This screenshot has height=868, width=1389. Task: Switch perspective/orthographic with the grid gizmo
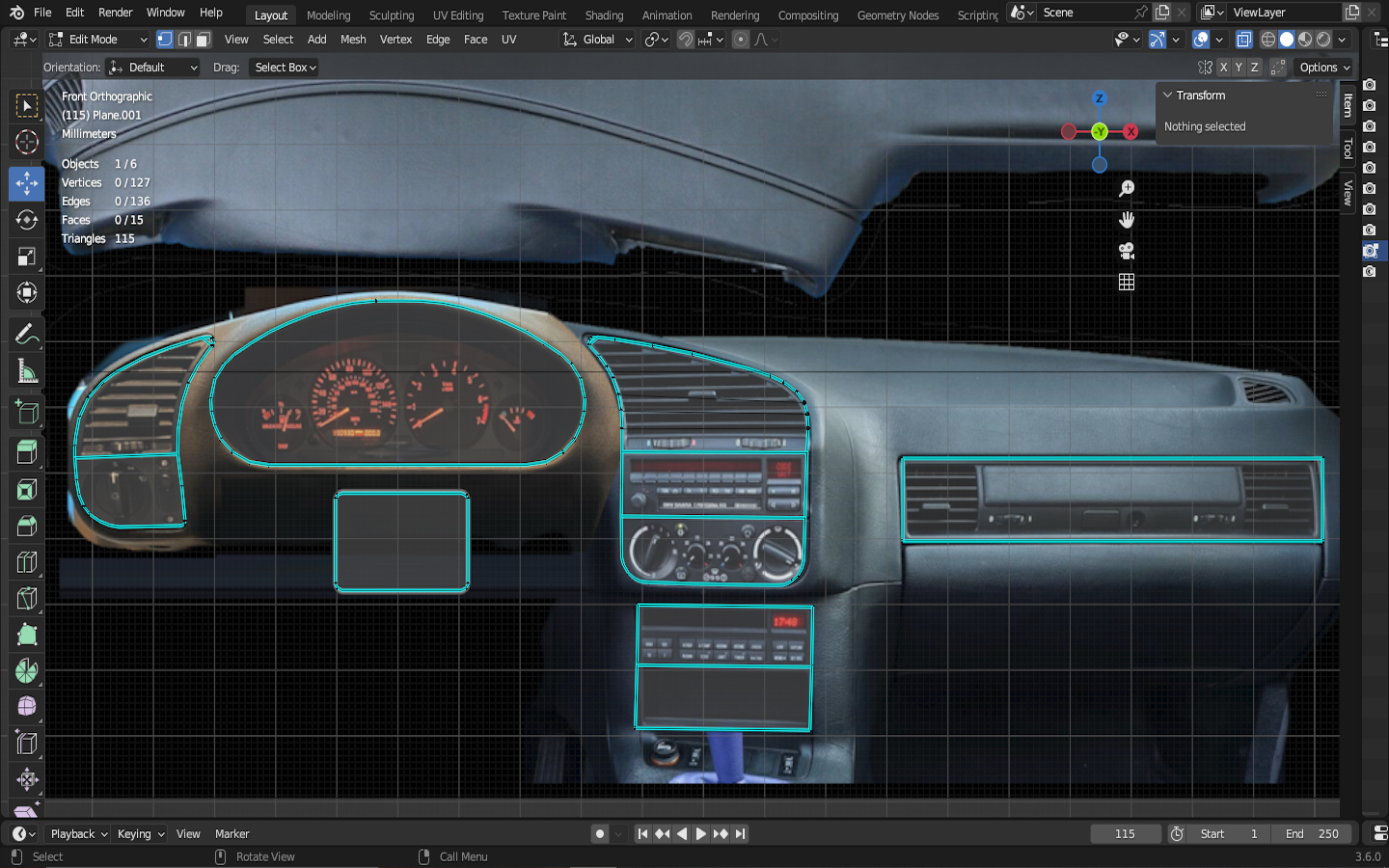tap(1127, 282)
